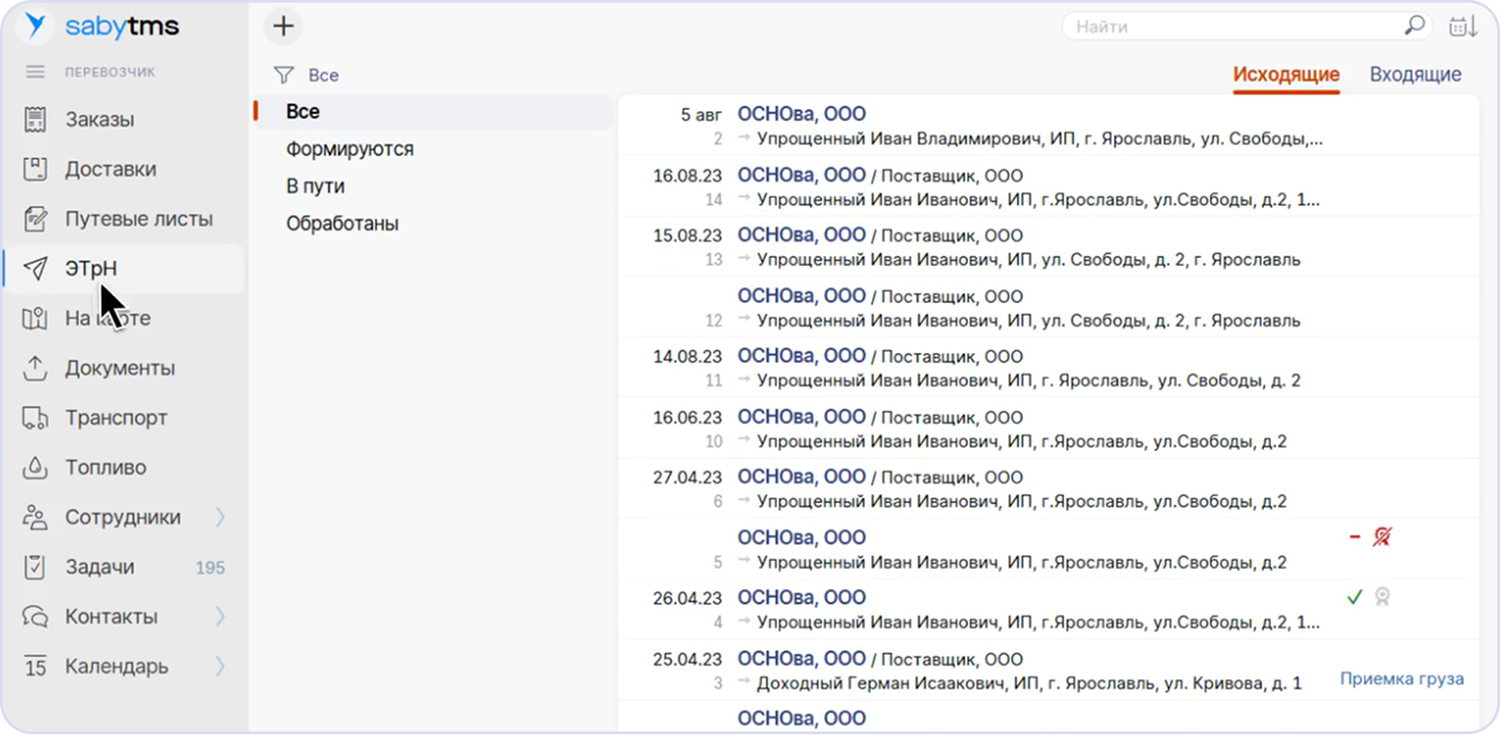Select the Исходящие tab
The image size is (1500, 735).
pyautogui.click(x=1285, y=75)
